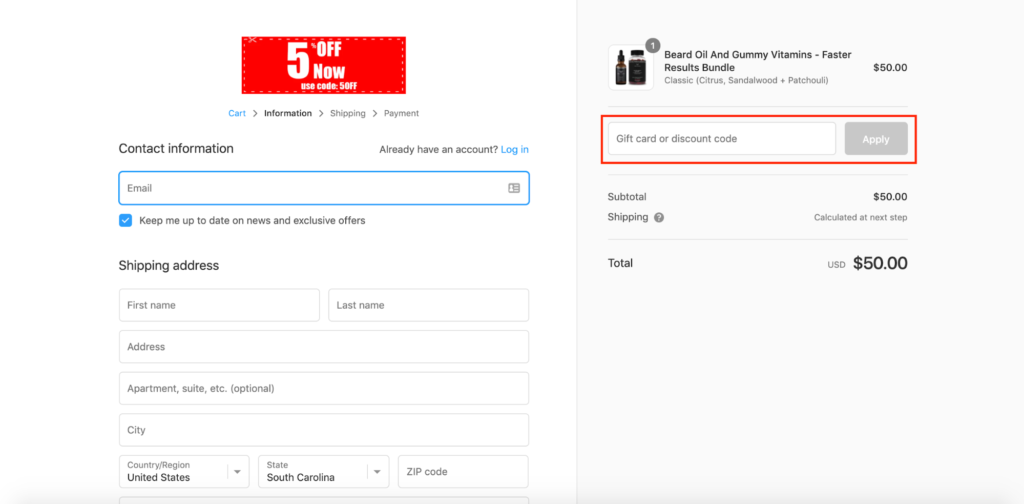The height and width of the screenshot is (504, 1024).
Task: Click the Information breadcrumb step
Action: coord(288,114)
